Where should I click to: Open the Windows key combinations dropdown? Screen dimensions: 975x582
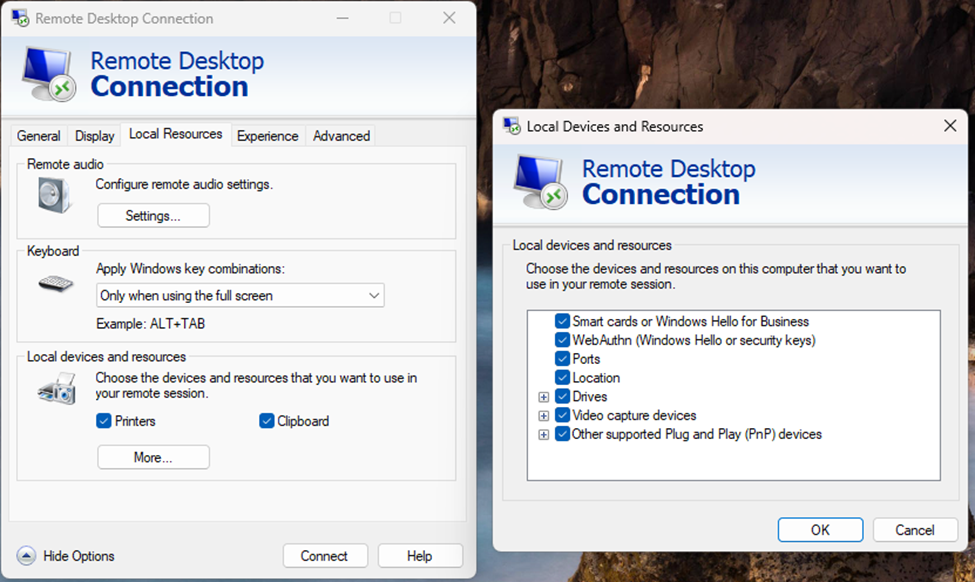pos(240,296)
